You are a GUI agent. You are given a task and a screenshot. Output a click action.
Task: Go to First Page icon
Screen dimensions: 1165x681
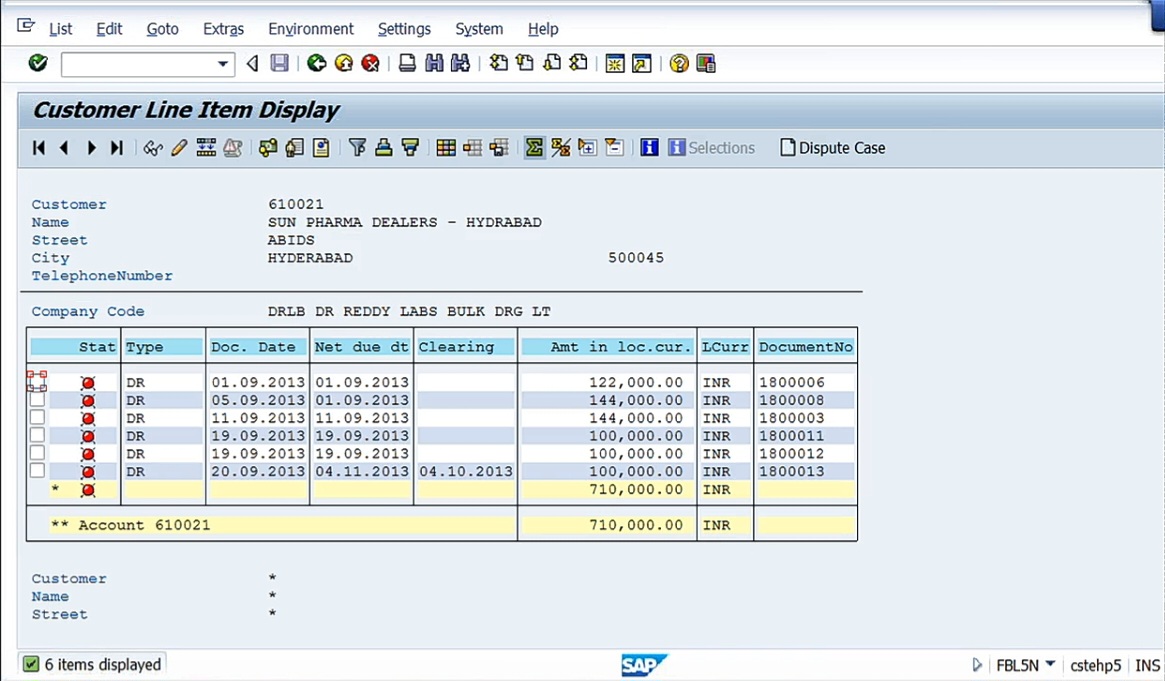coord(499,63)
